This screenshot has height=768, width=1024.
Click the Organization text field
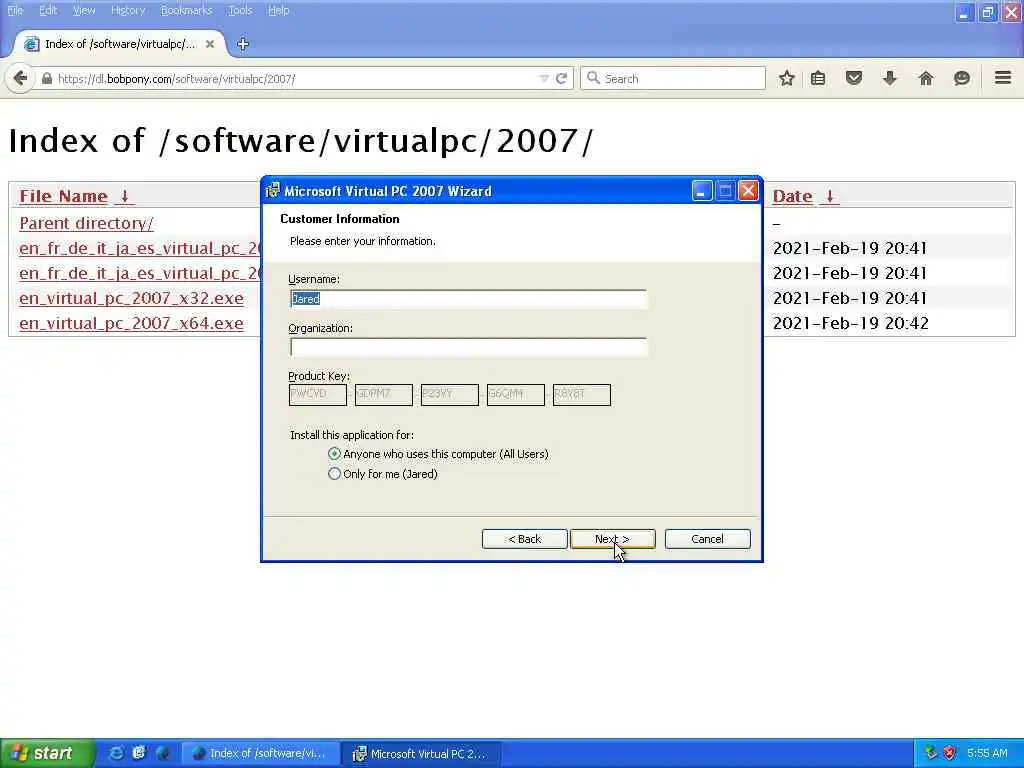[468, 347]
